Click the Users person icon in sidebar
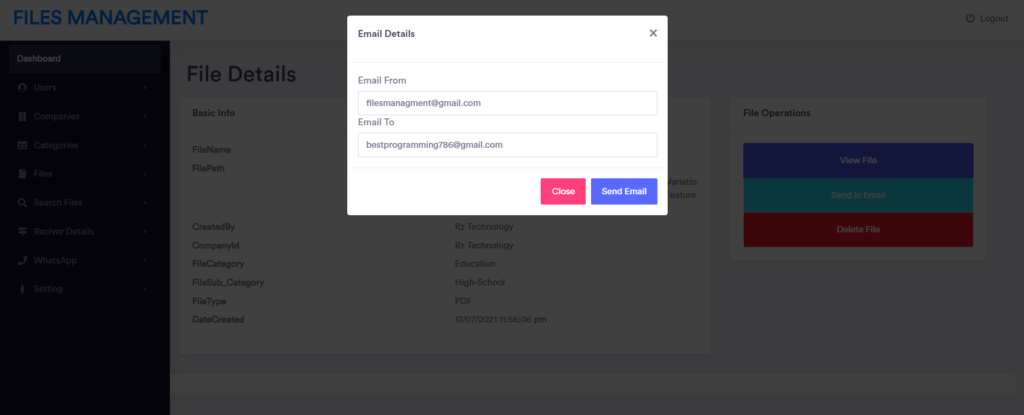Viewport: 1024px width, 415px height. click(x=22, y=88)
